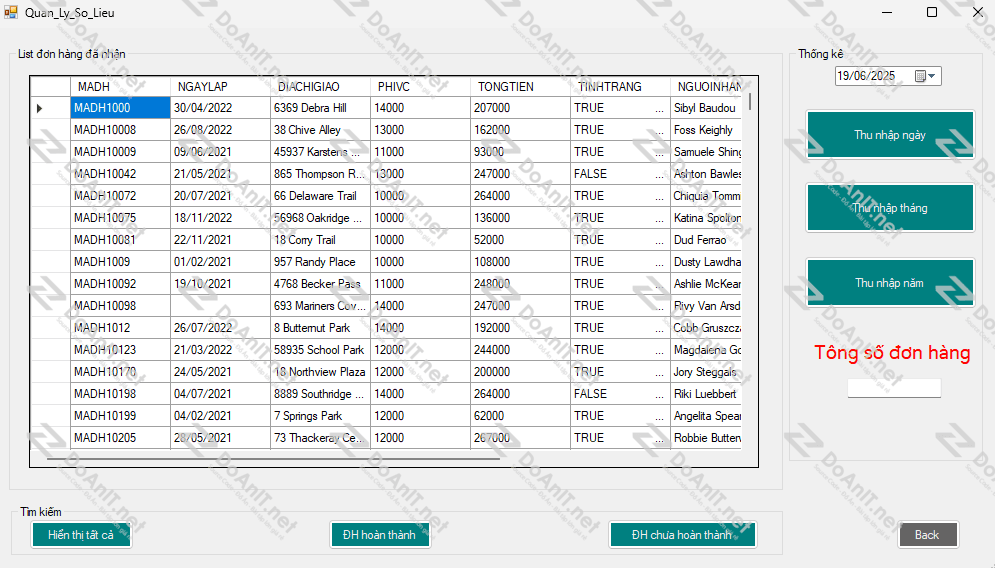
Task: Select cell MADH10092
Action: coord(120,284)
